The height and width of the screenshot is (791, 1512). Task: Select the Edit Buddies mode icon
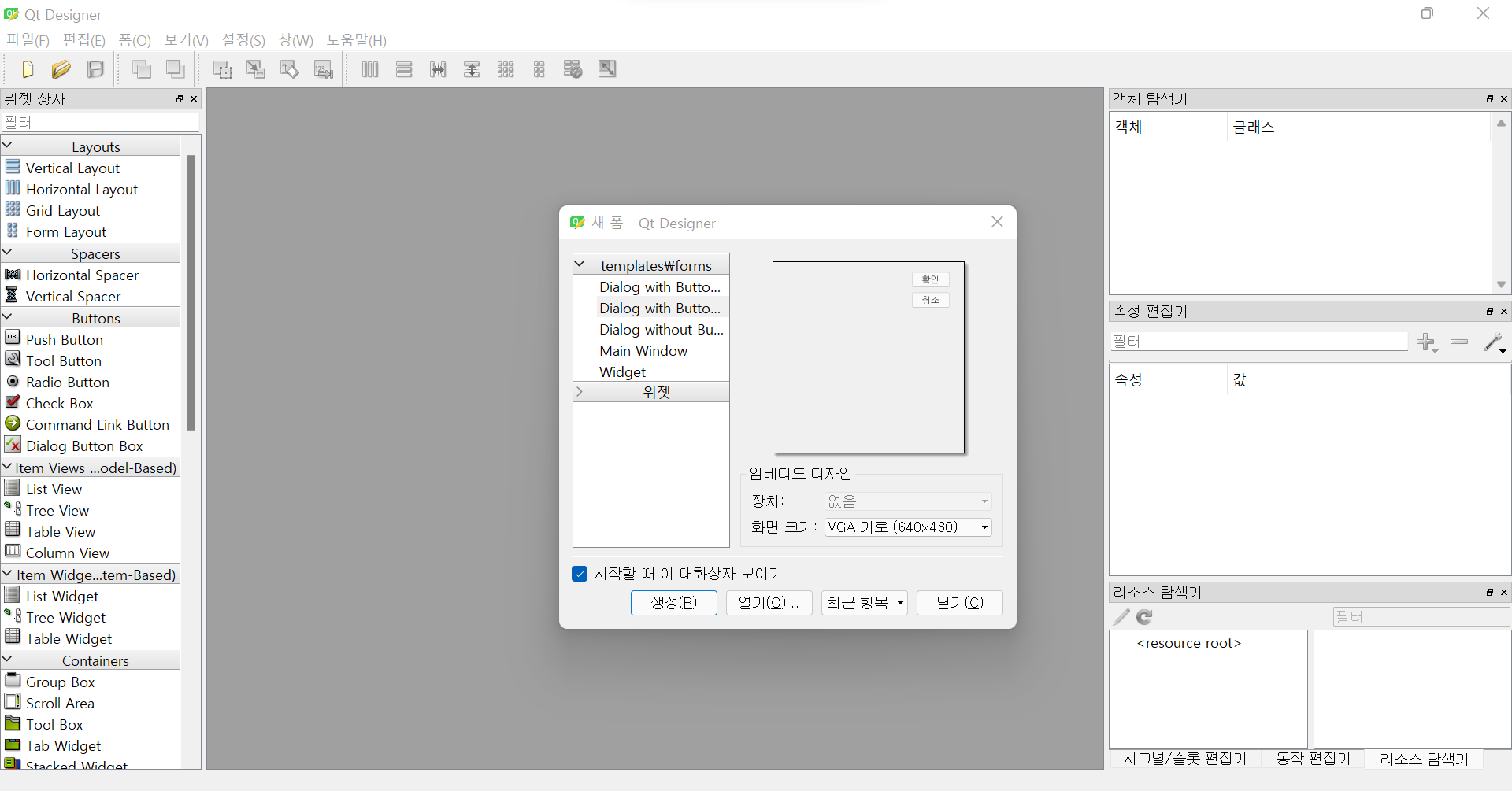(x=290, y=69)
